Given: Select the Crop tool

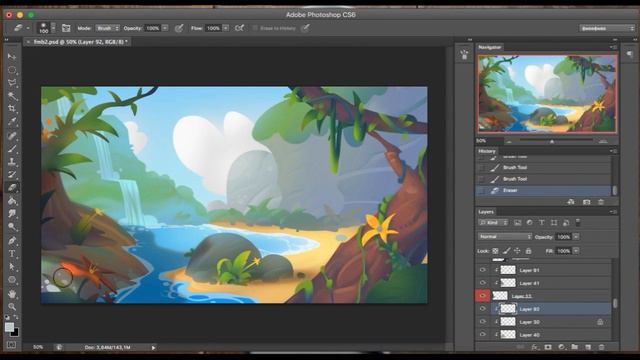Looking at the screenshot, I should (x=12, y=109).
